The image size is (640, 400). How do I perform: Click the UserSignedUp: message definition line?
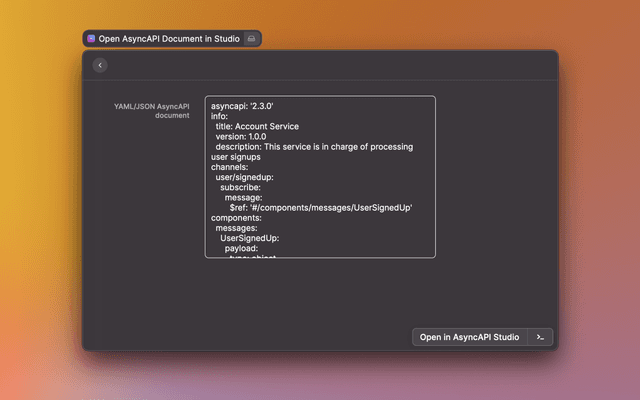250,238
